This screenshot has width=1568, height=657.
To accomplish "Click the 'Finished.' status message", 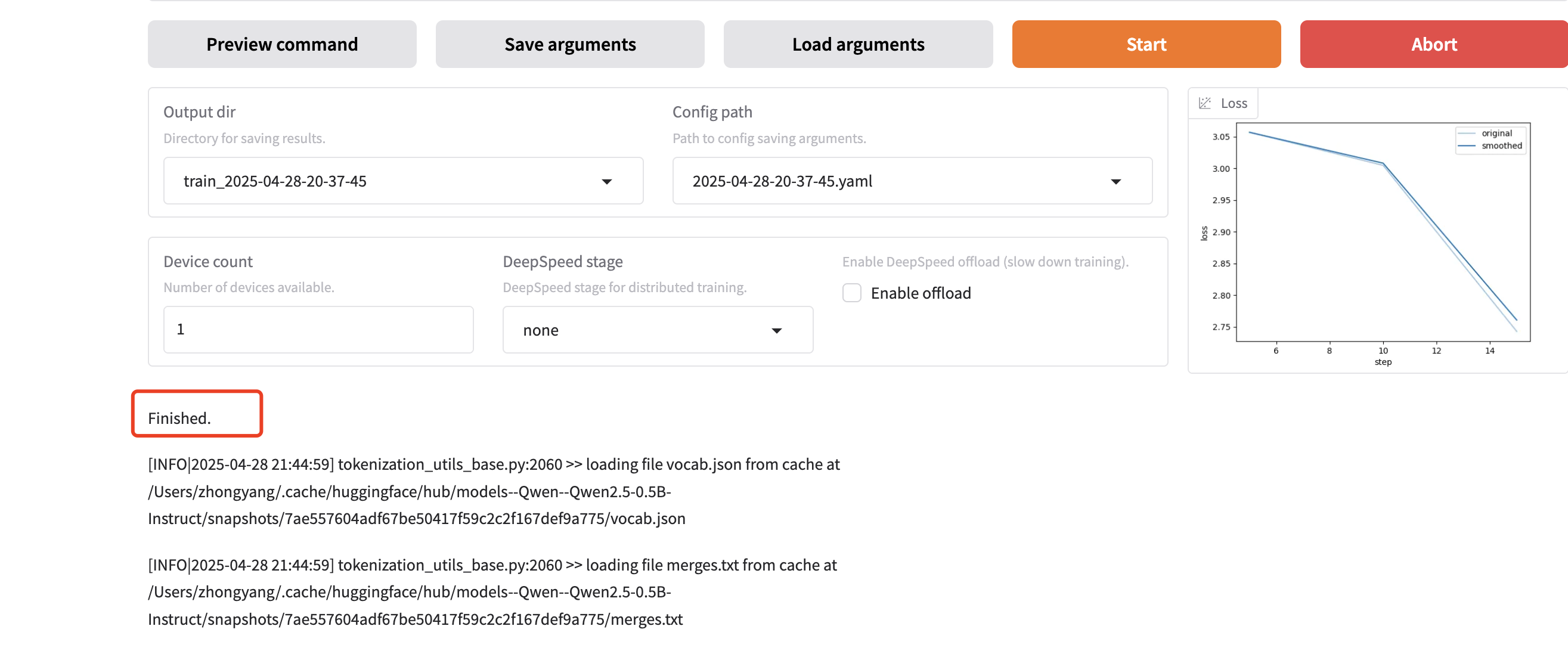I will [179, 419].
